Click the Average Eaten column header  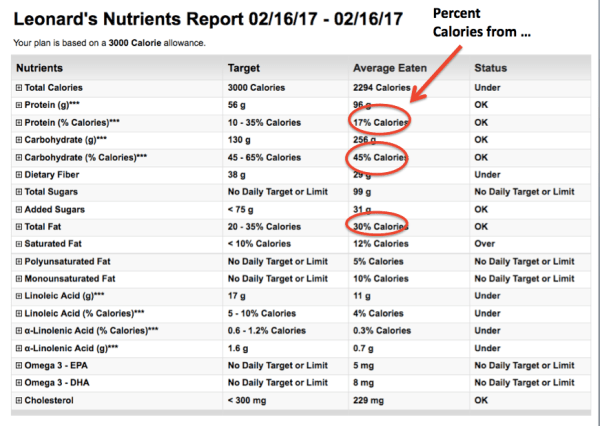[x=389, y=68]
